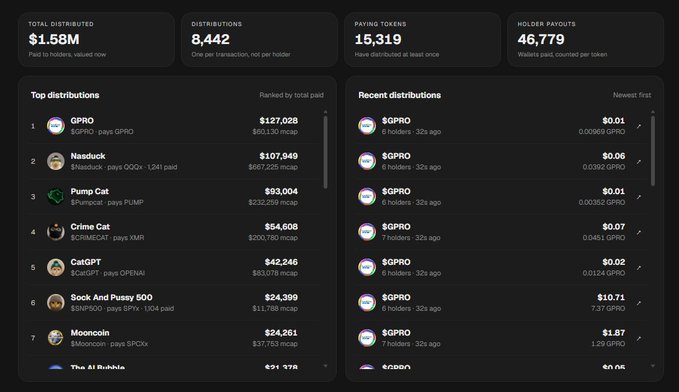
Task: Click the Recent distributions scroll-up arrow
Action: point(653,112)
